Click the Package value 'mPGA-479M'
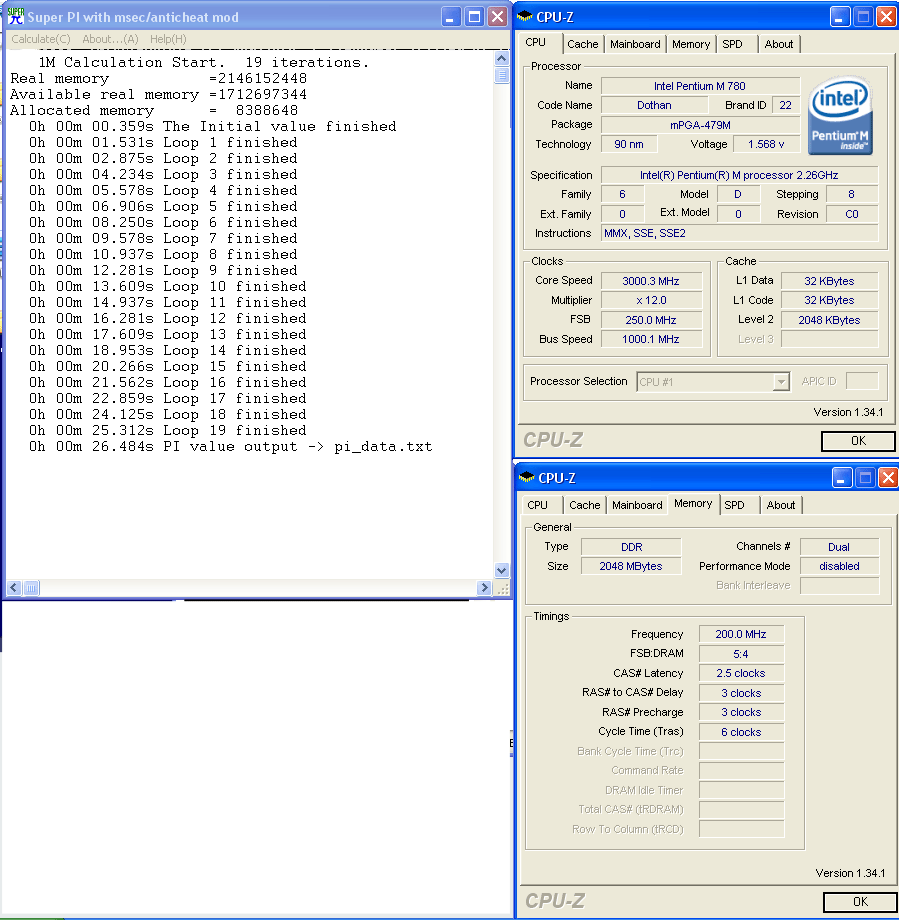 (x=699, y=125)
